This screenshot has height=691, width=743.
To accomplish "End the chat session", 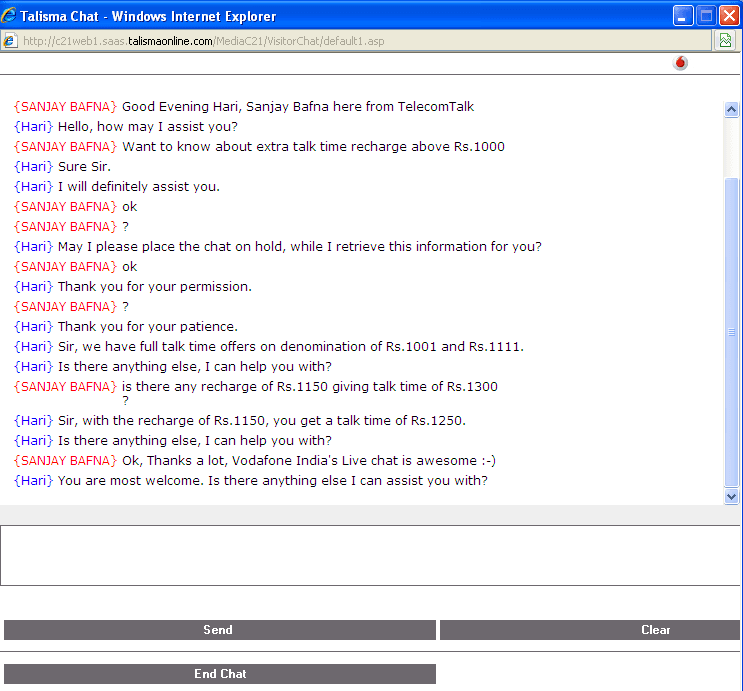I will point(220,674).
